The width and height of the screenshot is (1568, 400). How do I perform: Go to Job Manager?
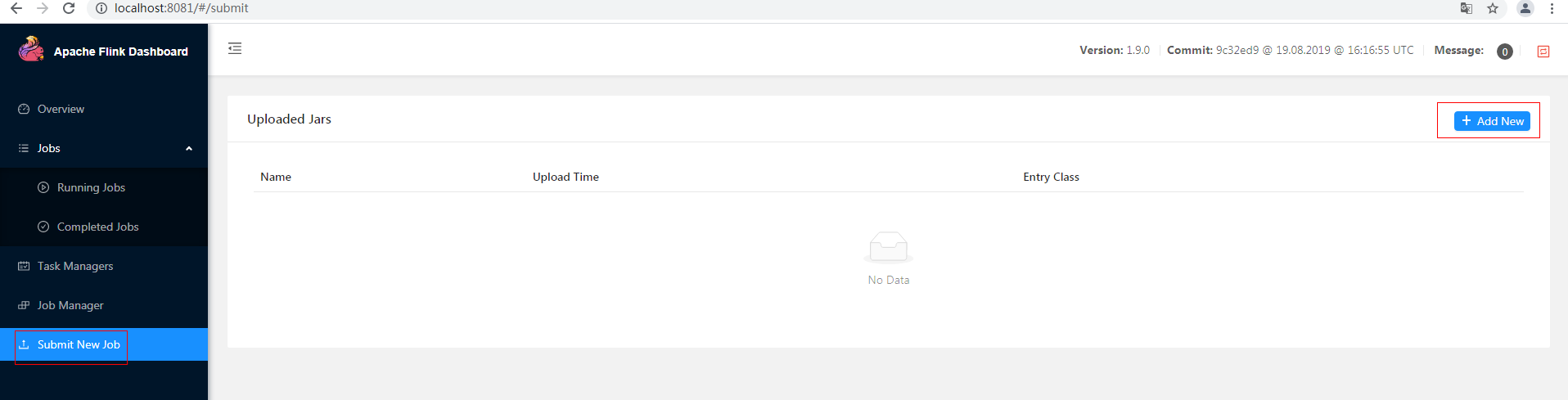point(104,305)
